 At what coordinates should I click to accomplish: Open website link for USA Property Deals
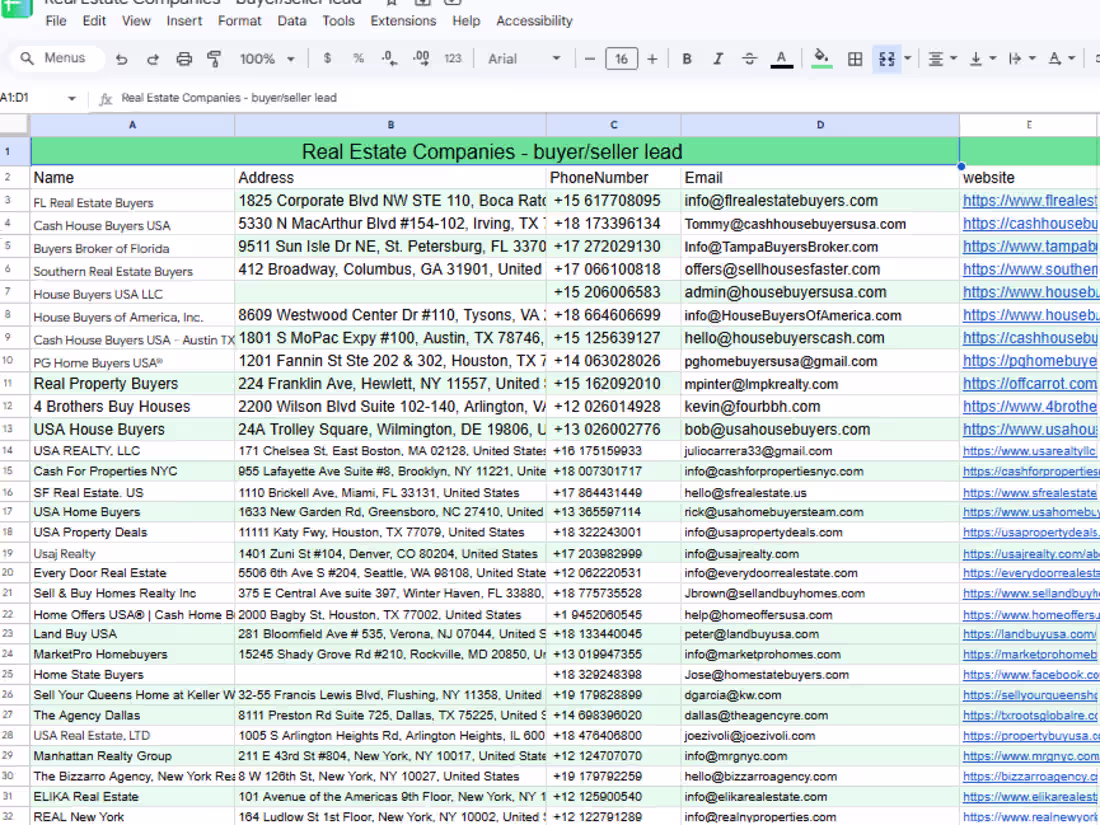tap(1031, 532)
